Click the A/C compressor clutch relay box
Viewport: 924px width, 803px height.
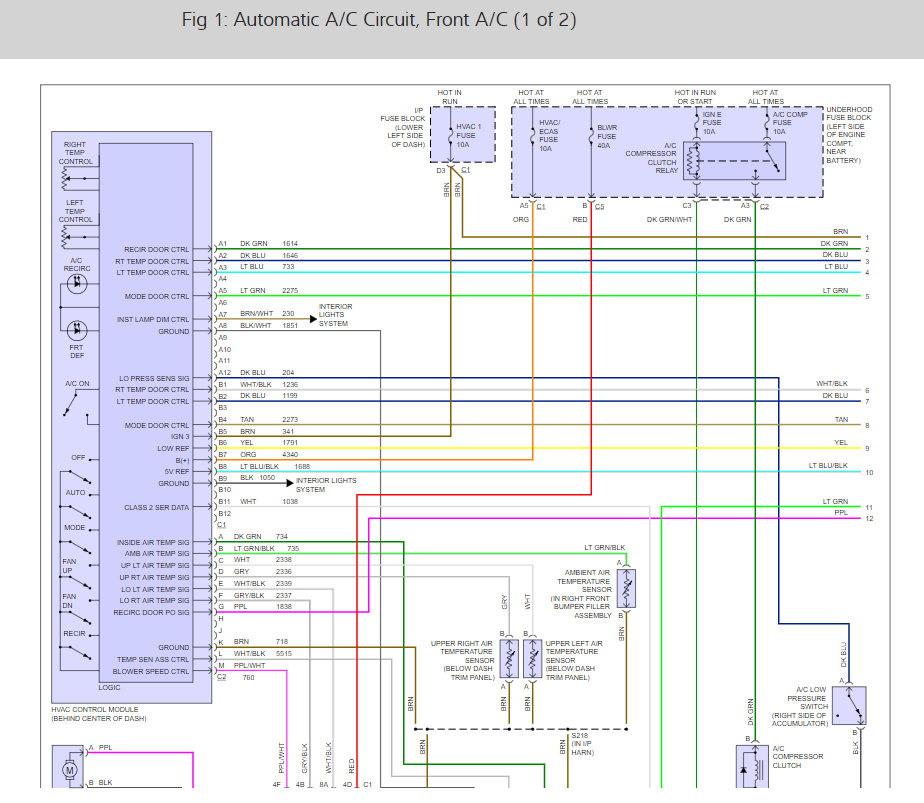point(734,160)
